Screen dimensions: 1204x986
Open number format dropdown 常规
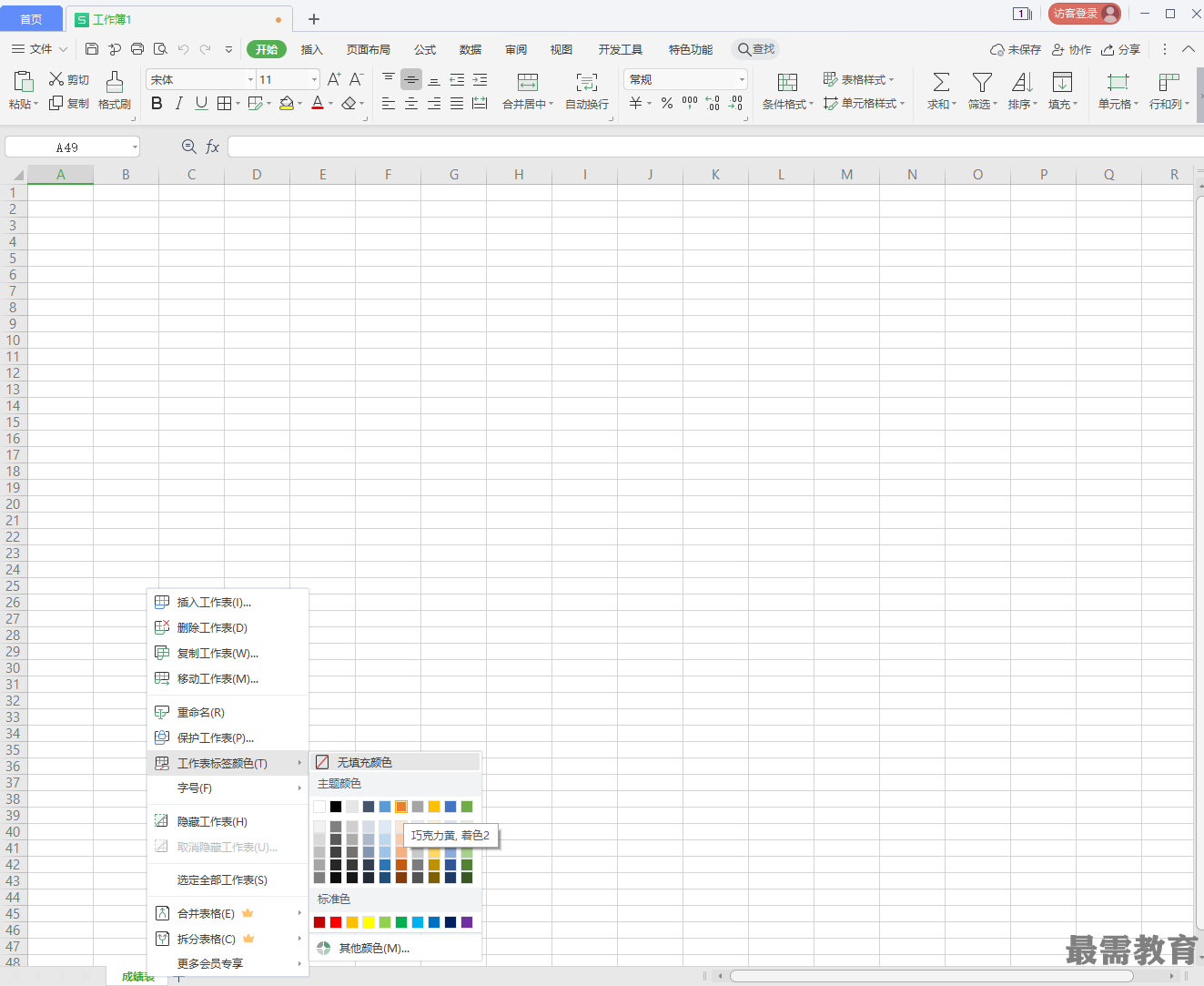pos(742,80)
